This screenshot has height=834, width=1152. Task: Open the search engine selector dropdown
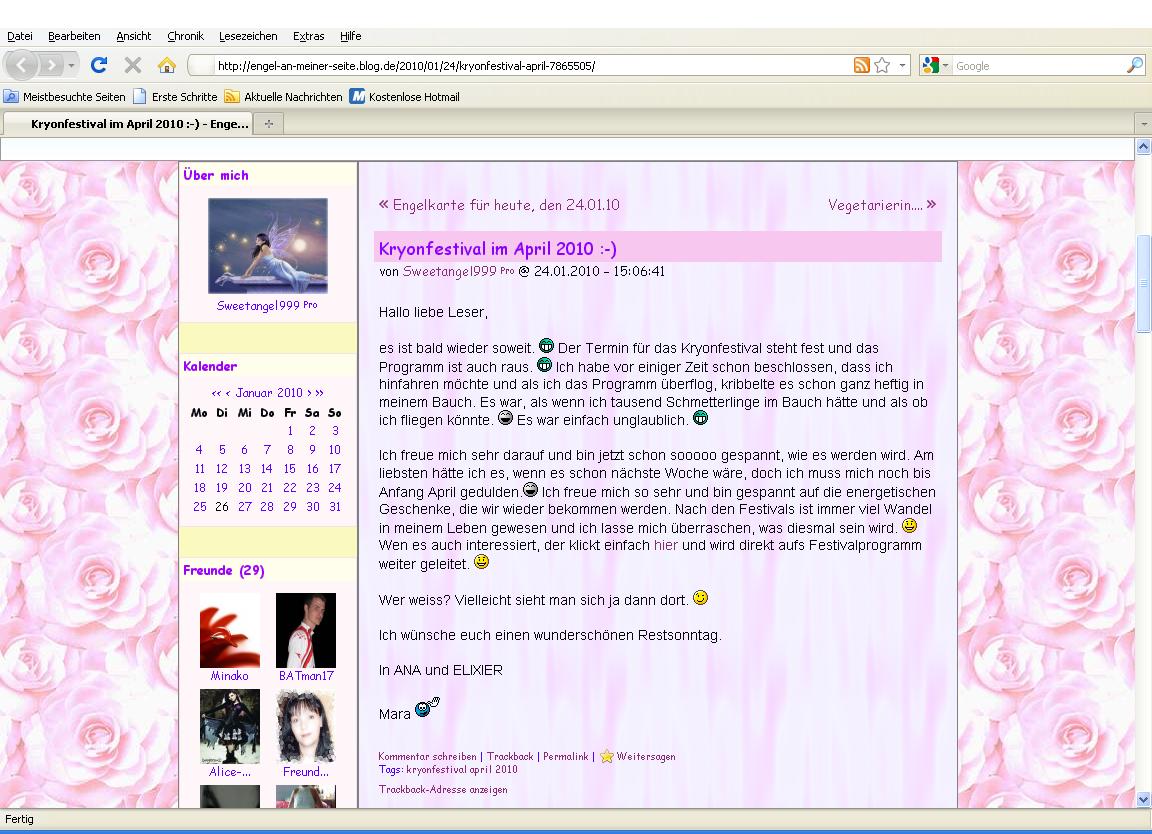[x=935, y=66]
